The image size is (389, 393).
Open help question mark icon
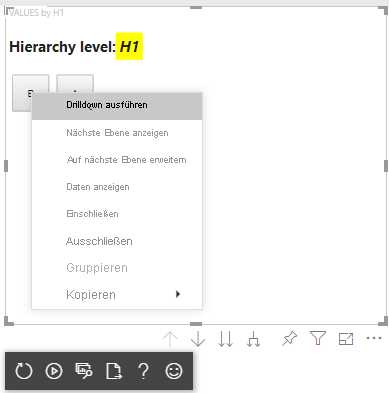pos(144,371)
